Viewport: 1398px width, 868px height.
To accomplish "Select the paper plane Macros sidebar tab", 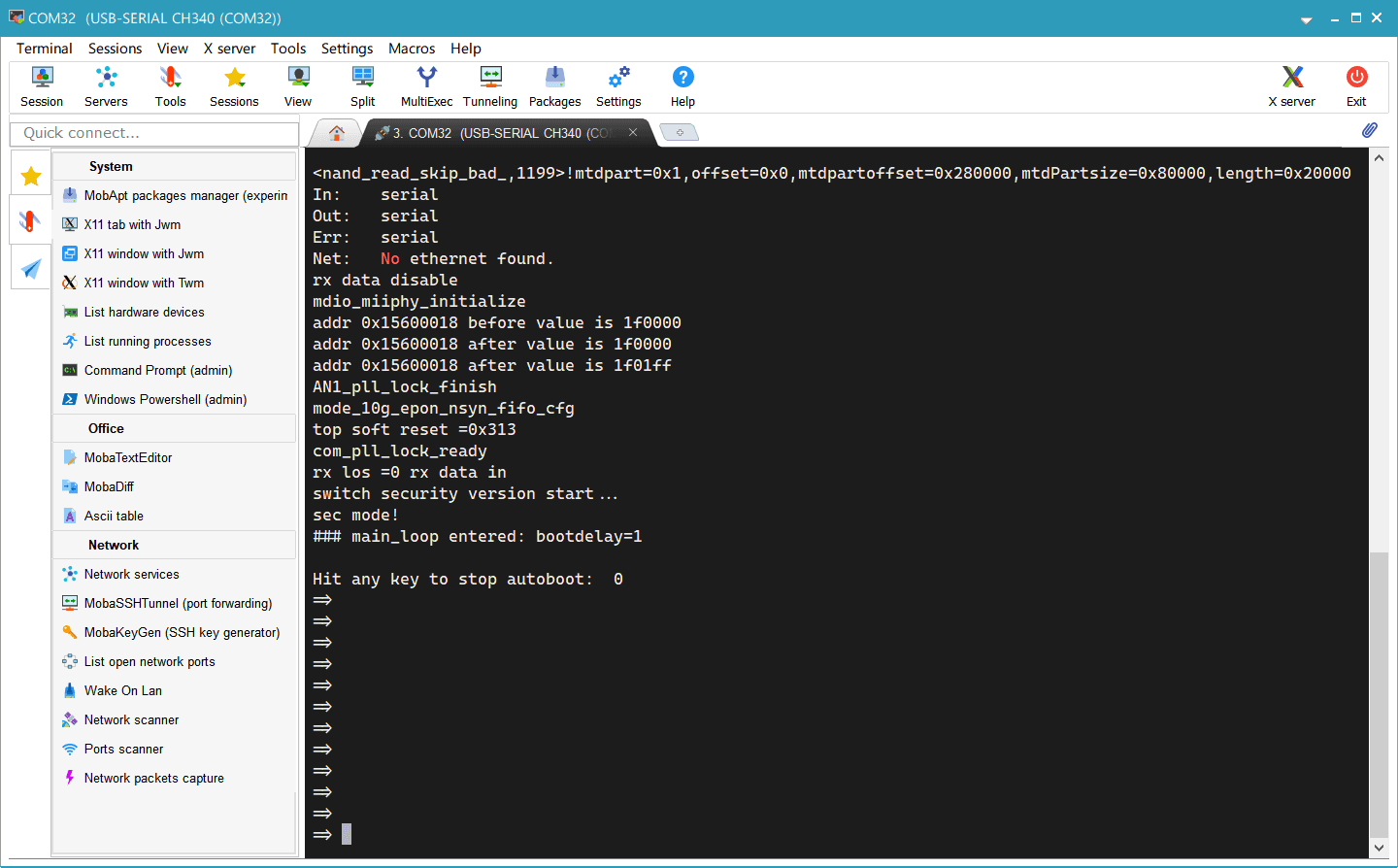I will tap(31, 268).
